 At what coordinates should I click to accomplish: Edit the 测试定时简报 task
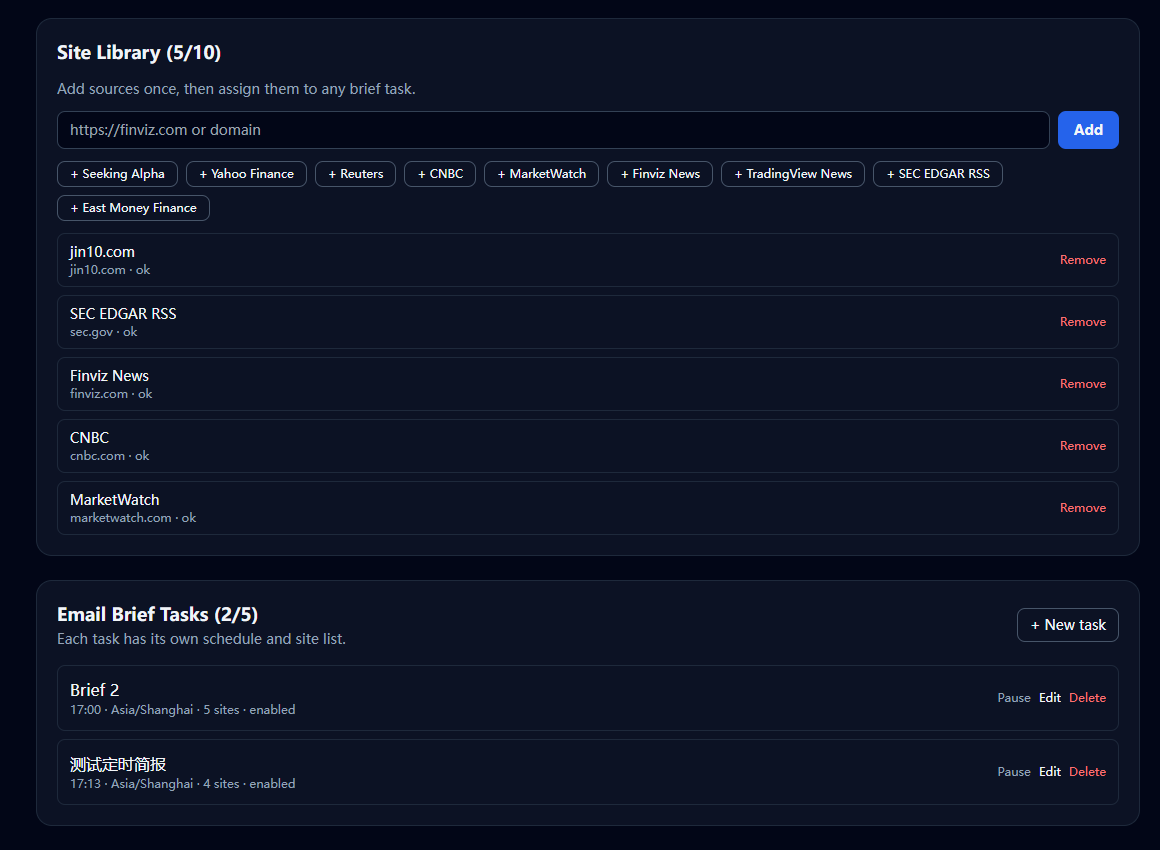[1050, 772]
